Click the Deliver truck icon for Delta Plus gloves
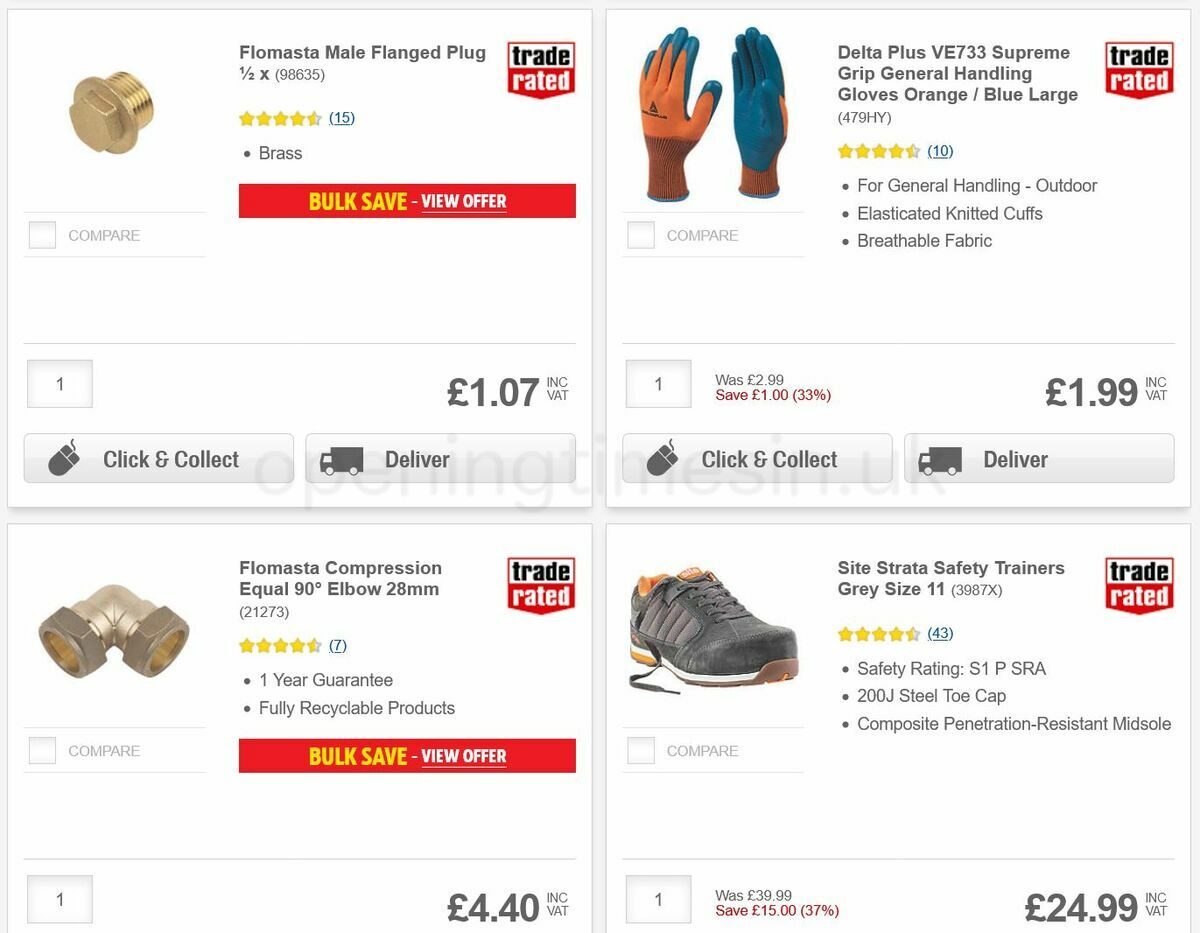Screen dimensions: 1200x933 [941, 459]
